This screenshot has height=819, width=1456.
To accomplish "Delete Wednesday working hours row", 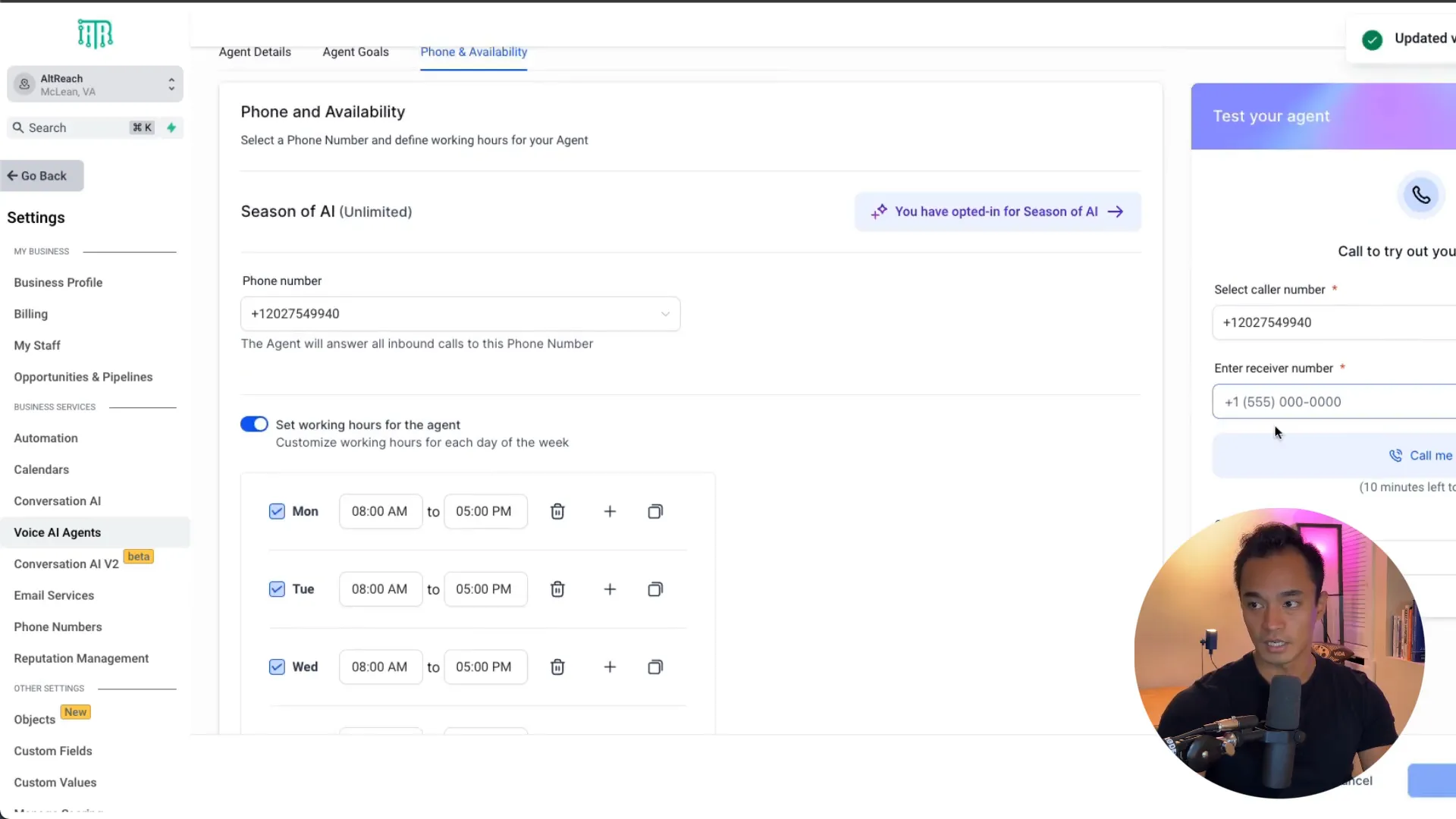I will (557, 667).
